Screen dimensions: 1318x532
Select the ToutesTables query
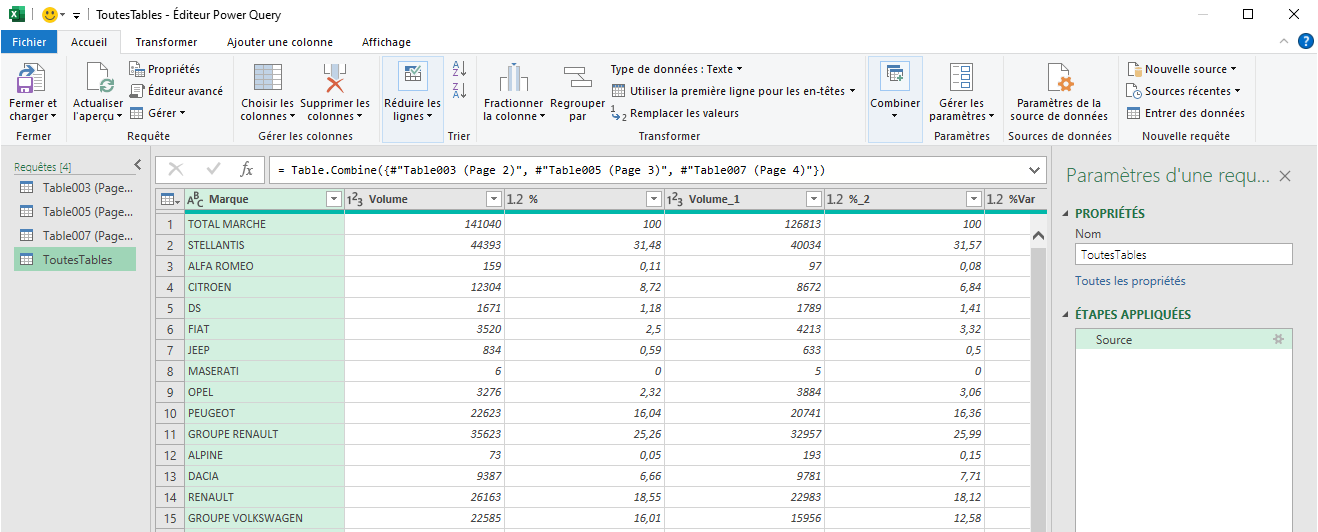pos(76,260)
